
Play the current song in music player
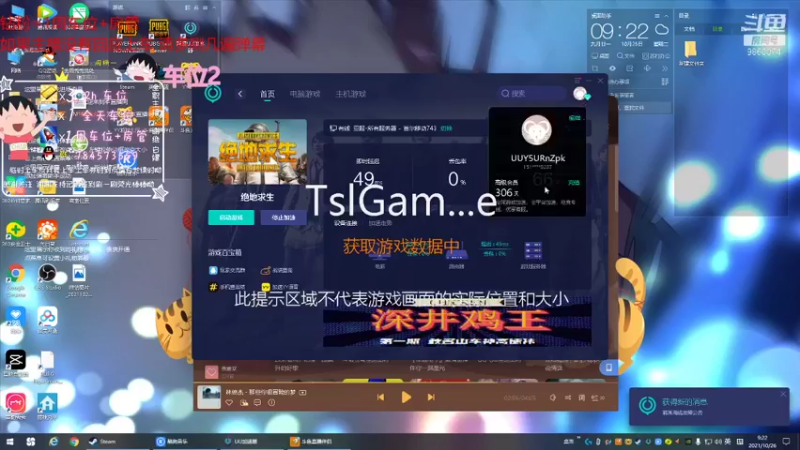click(406, 397)
